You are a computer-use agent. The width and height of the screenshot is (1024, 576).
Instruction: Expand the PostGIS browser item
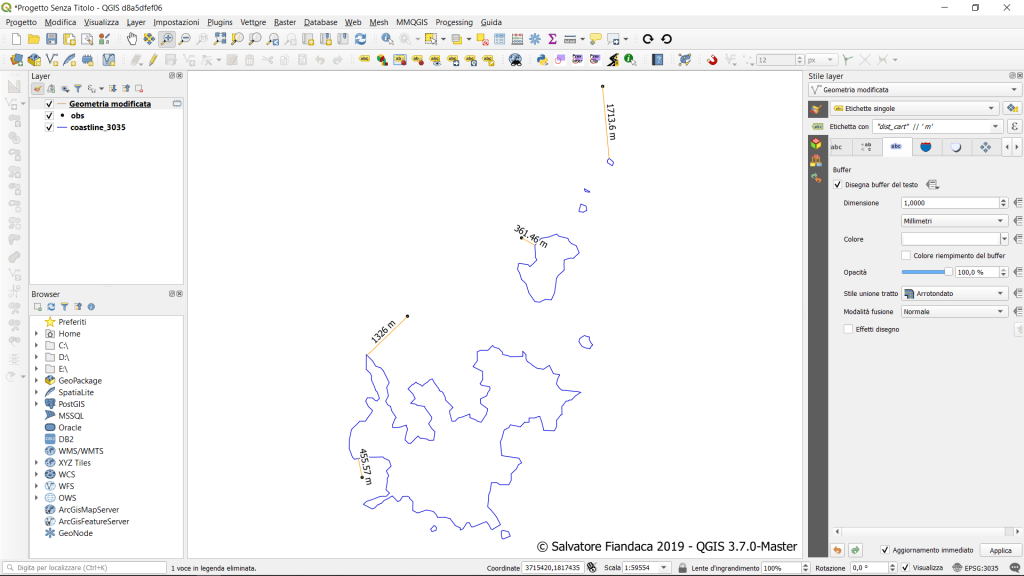click(37, 404)
